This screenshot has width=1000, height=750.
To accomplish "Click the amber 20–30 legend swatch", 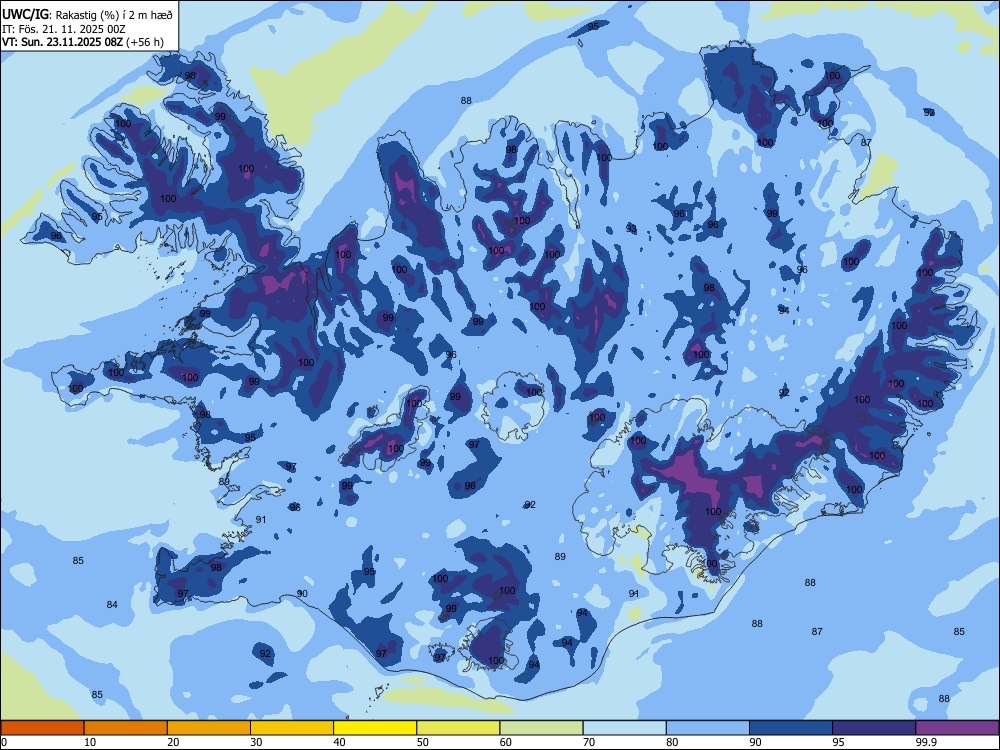I will click(x=209, y=728).
